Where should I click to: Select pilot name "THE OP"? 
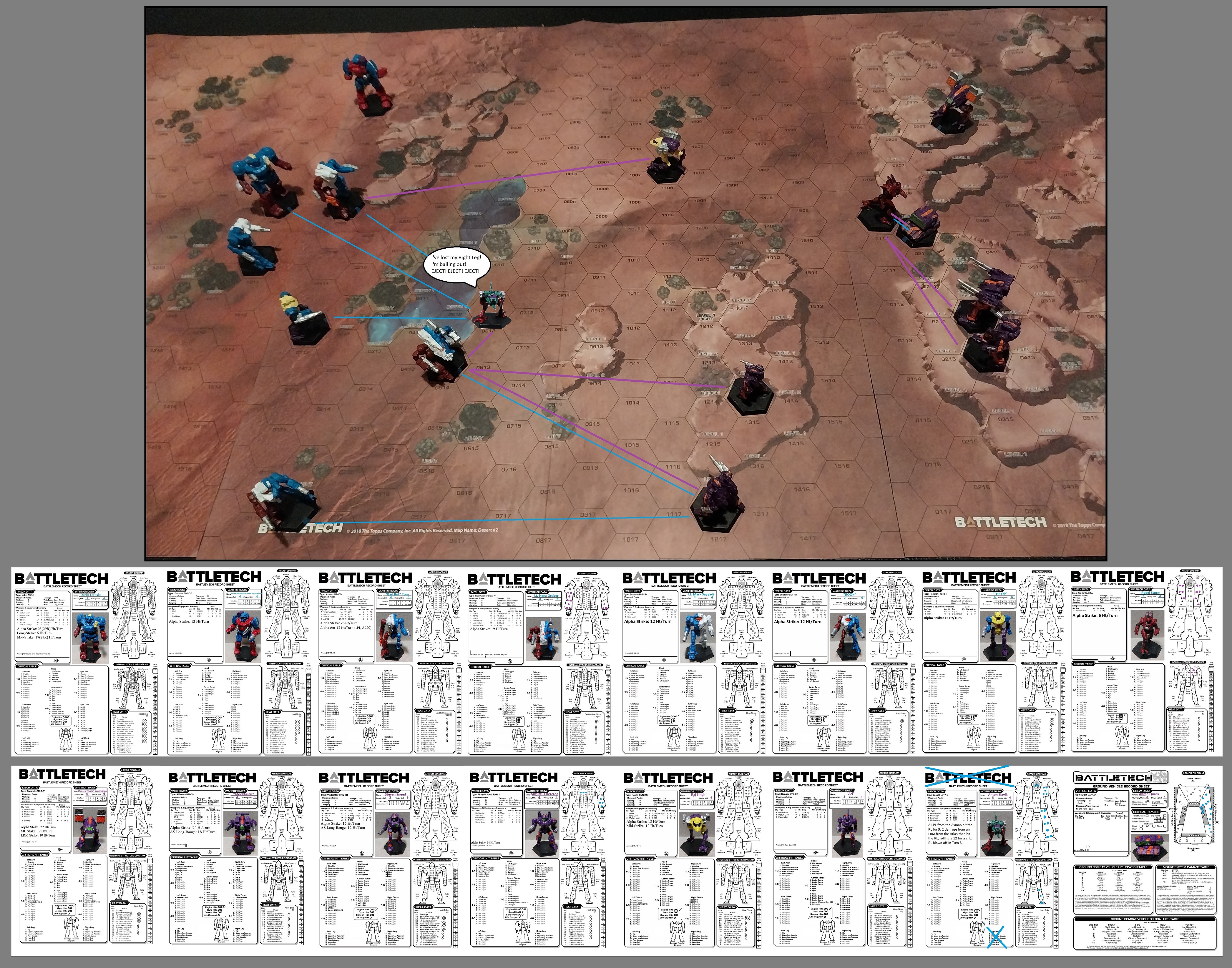click(1000, 595)
